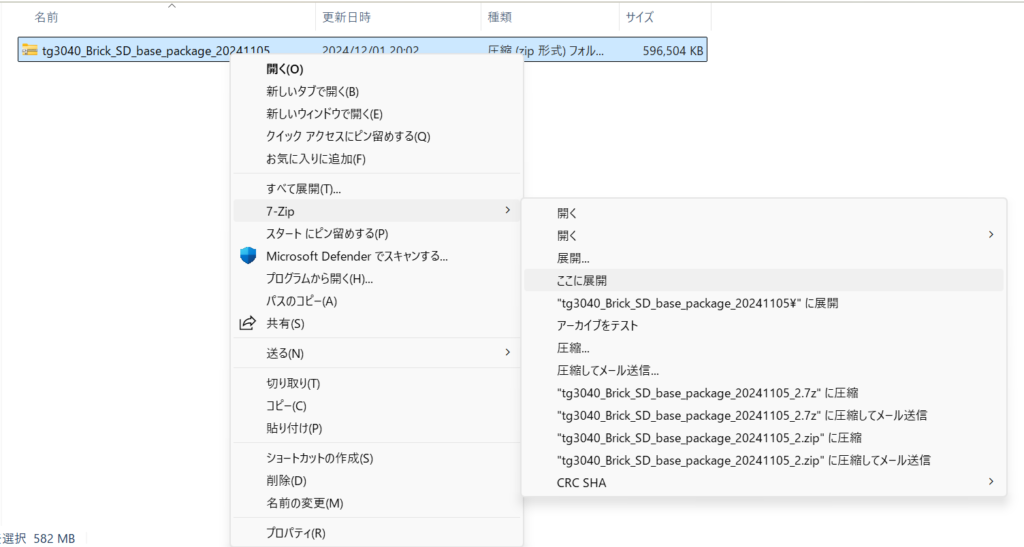The width and height of the screenshot is (1024, 547).
Task: Open the 7-Zip menu entry
Action: tap(377, 211)
